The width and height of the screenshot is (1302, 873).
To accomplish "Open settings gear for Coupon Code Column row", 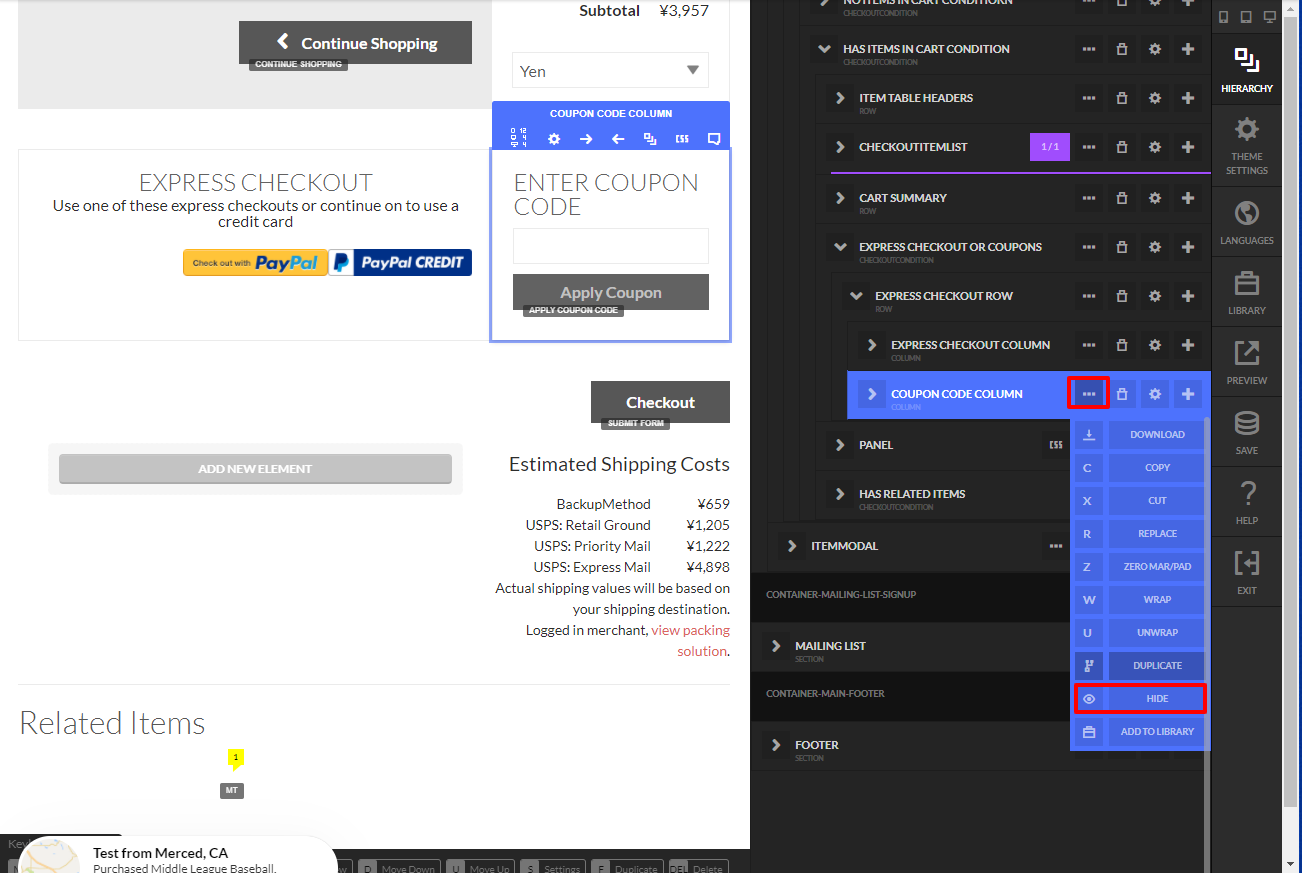I will pyautogui.click(x=1155, y=394).
